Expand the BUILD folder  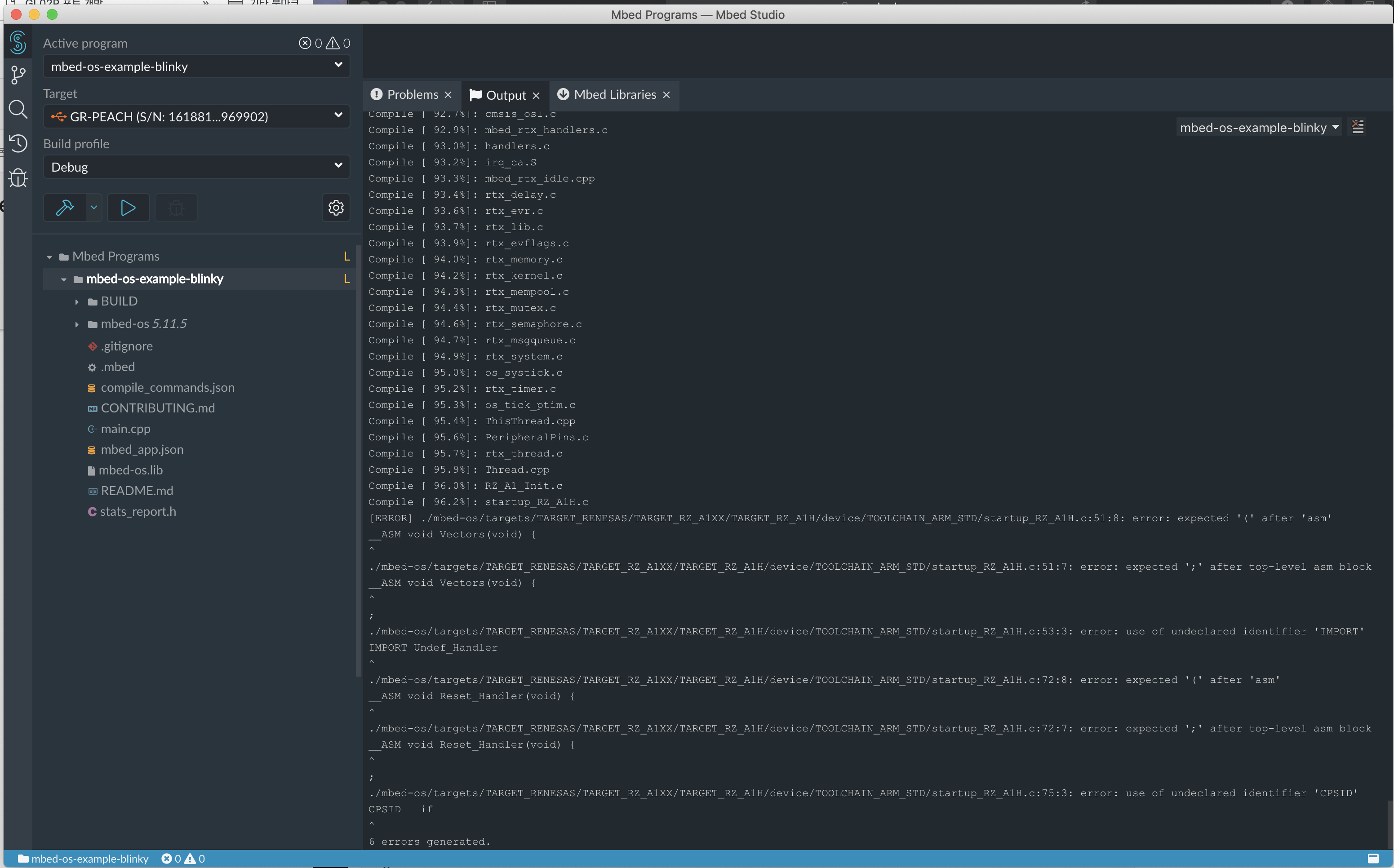(77, 301)
